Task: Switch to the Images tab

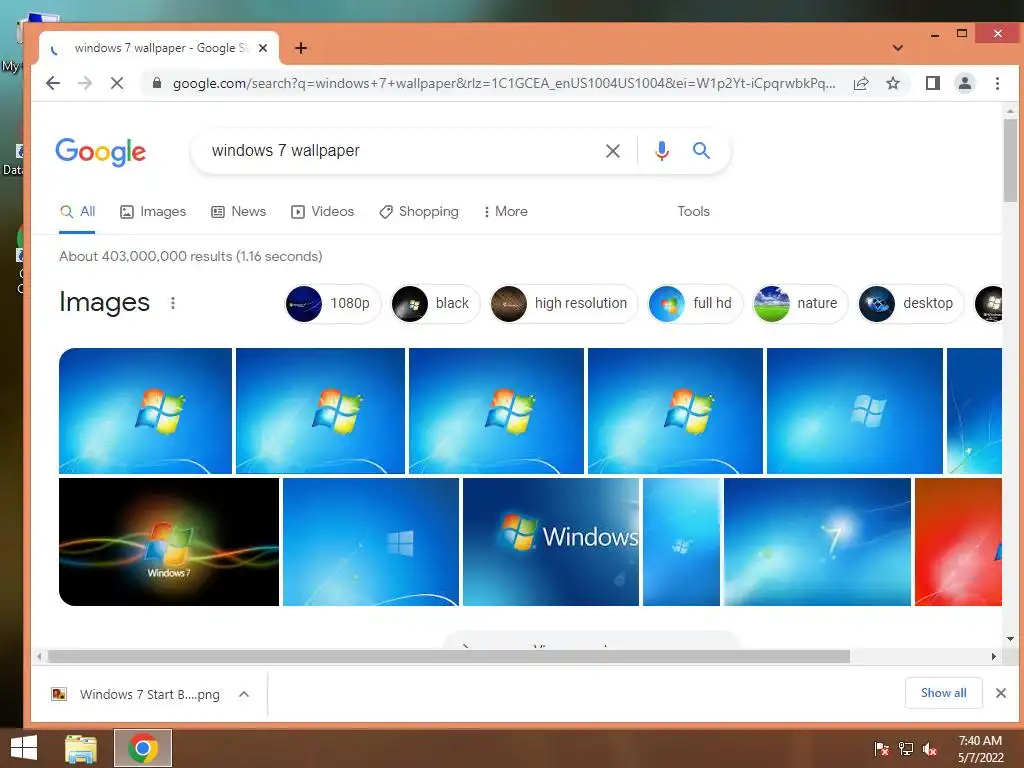Action: (153, 212)
